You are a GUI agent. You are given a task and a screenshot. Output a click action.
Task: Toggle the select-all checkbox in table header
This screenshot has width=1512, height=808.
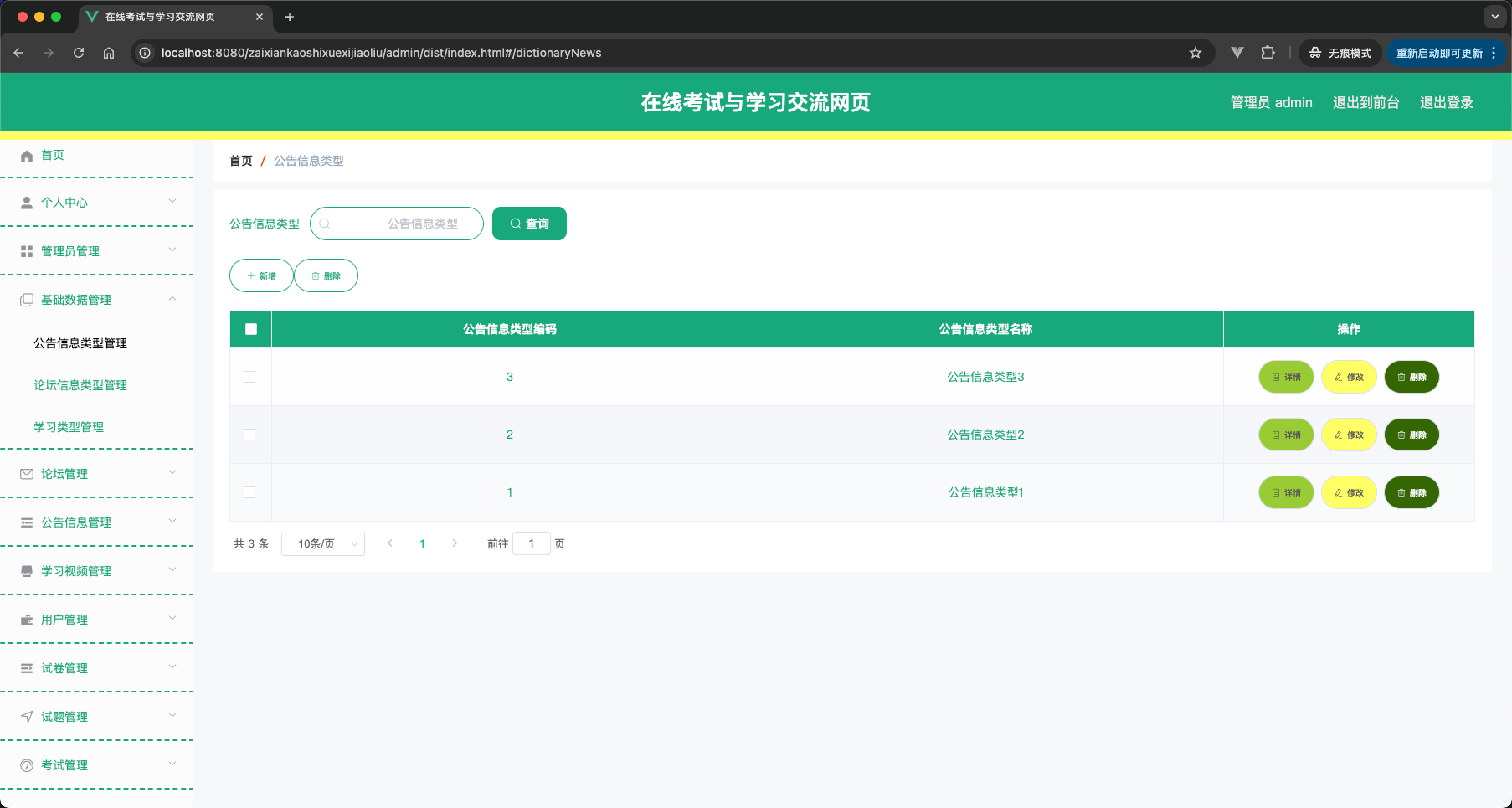click(251, 329)
